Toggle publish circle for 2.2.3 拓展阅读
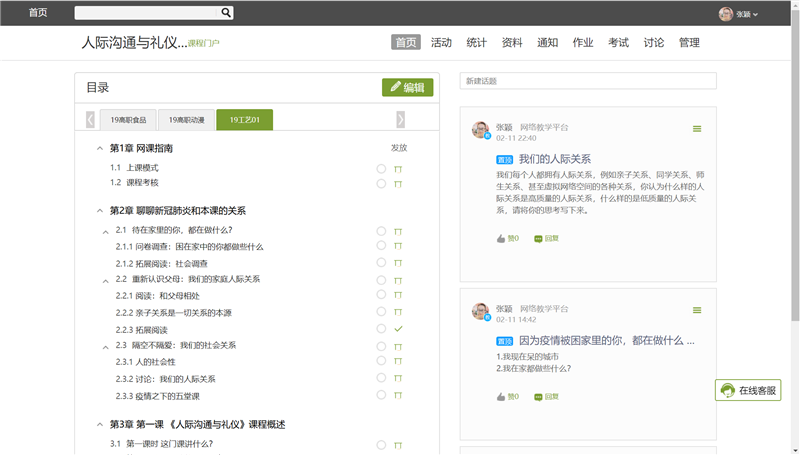Screen dimensions: 800x455 point(381,329)
